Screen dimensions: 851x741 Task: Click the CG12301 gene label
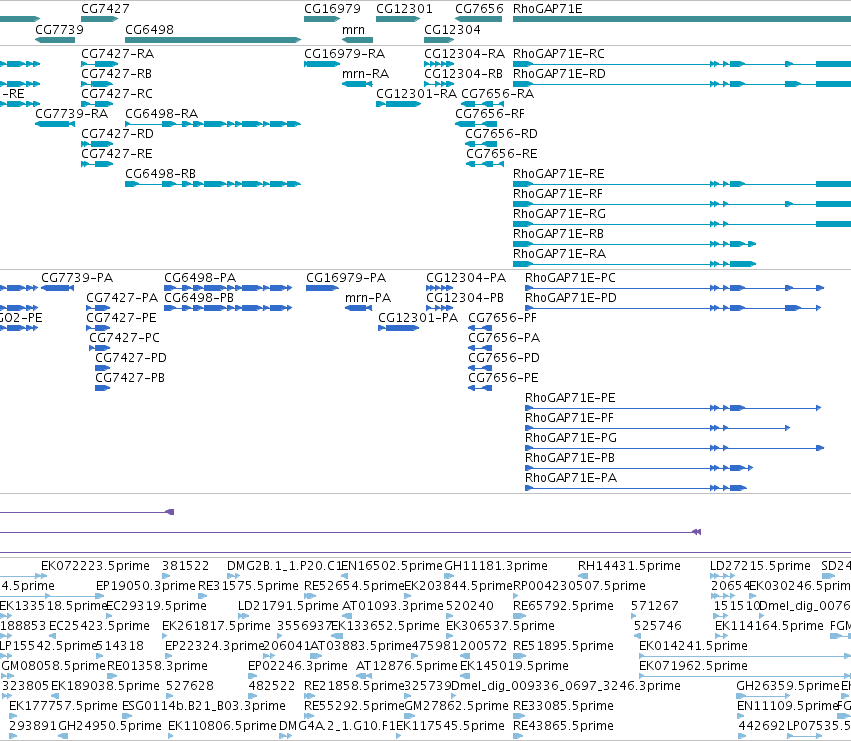tap(404, 9)
